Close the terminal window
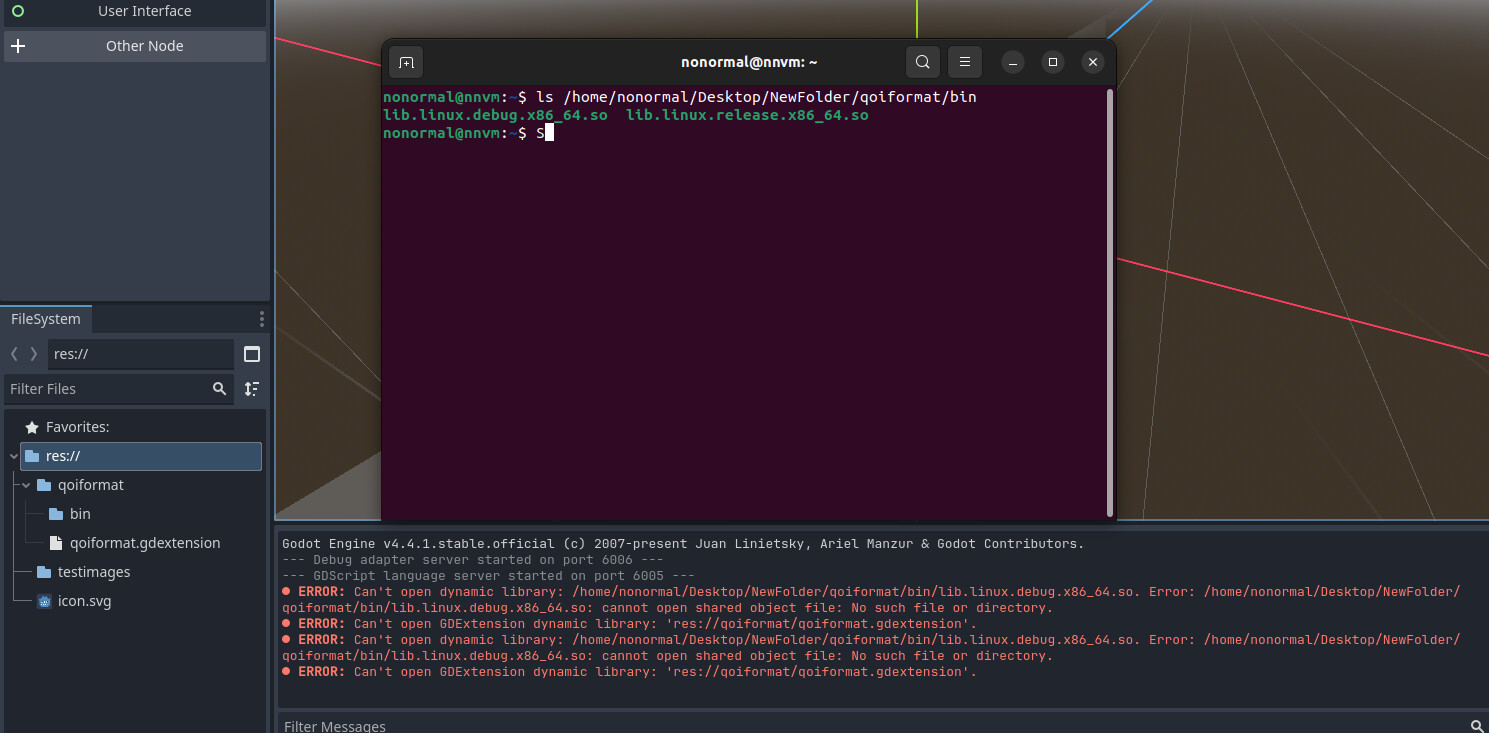Screen dimensions: 1489x733 point(1093,62)
